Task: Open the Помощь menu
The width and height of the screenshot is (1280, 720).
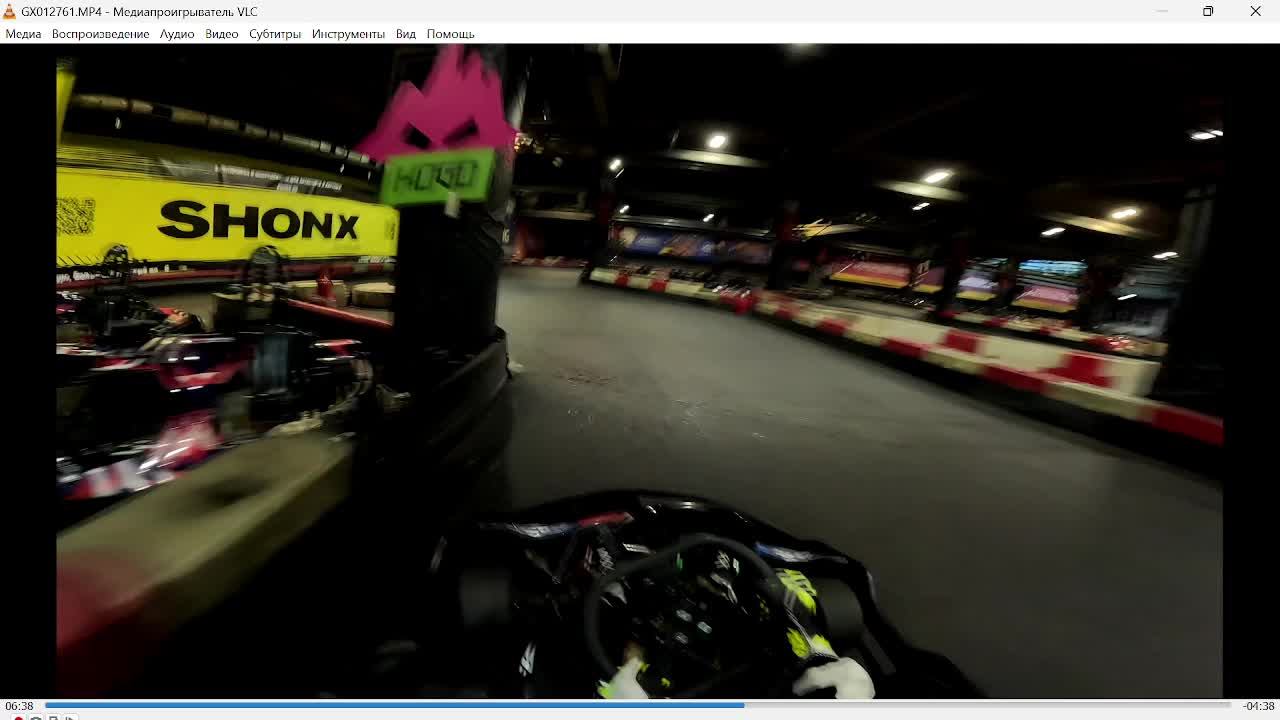Action: pos(450,34)
